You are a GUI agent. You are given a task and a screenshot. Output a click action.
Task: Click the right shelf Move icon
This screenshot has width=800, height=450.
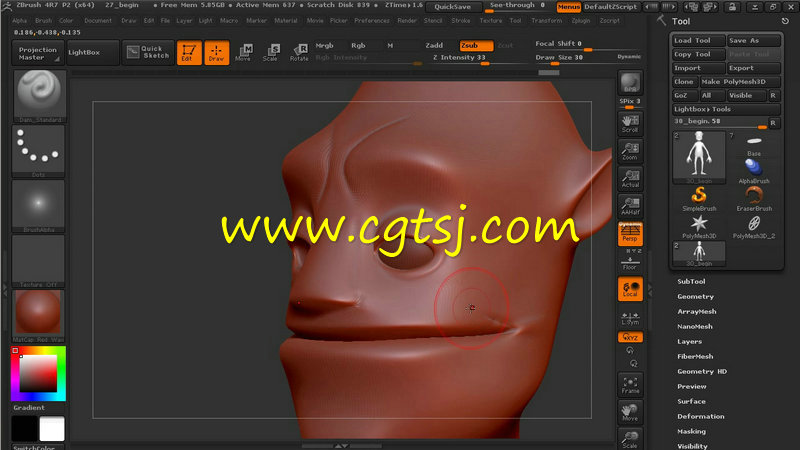(630, 412)
